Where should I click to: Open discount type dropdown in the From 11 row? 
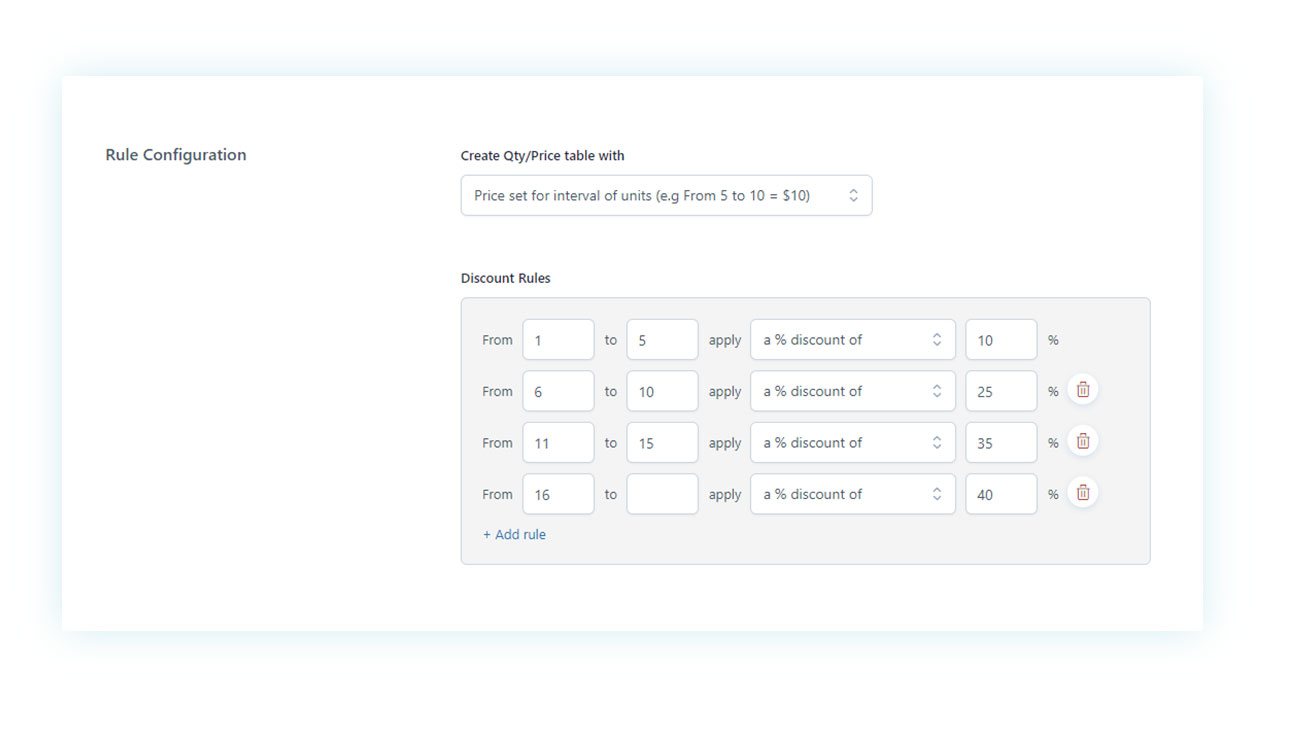point(853,443)
